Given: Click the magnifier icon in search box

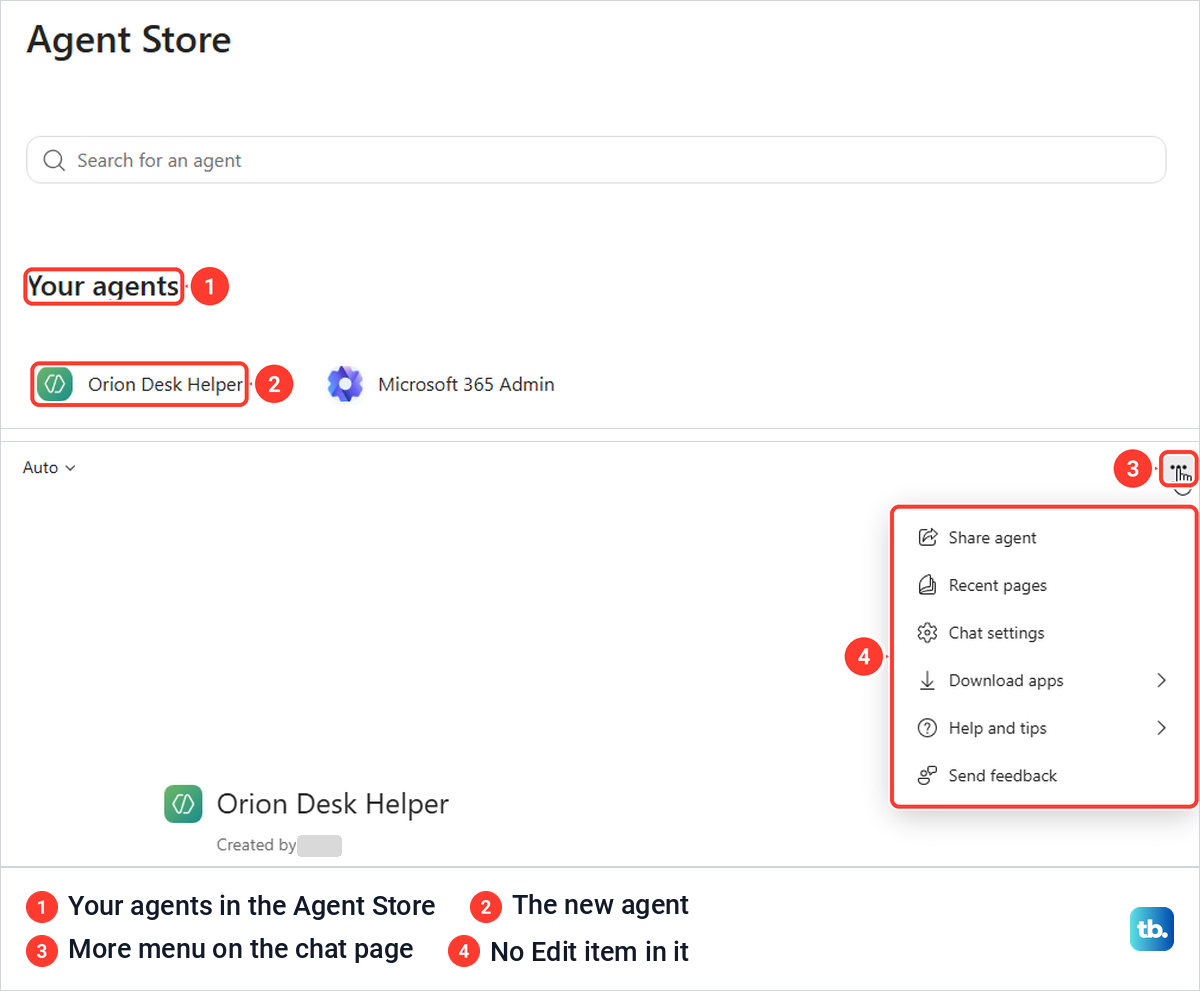Looking at the screenshot, I should click(x=53, y=160).
